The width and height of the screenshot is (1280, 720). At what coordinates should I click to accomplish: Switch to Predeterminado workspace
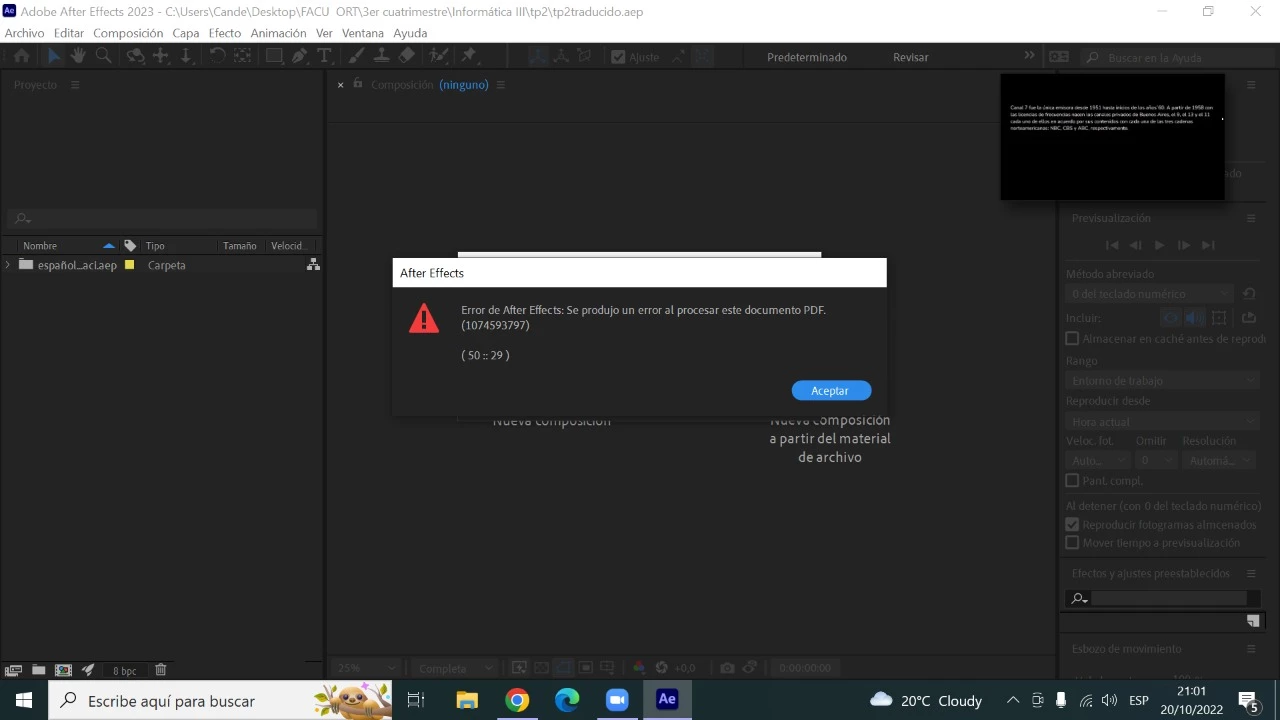coord(807,57)
